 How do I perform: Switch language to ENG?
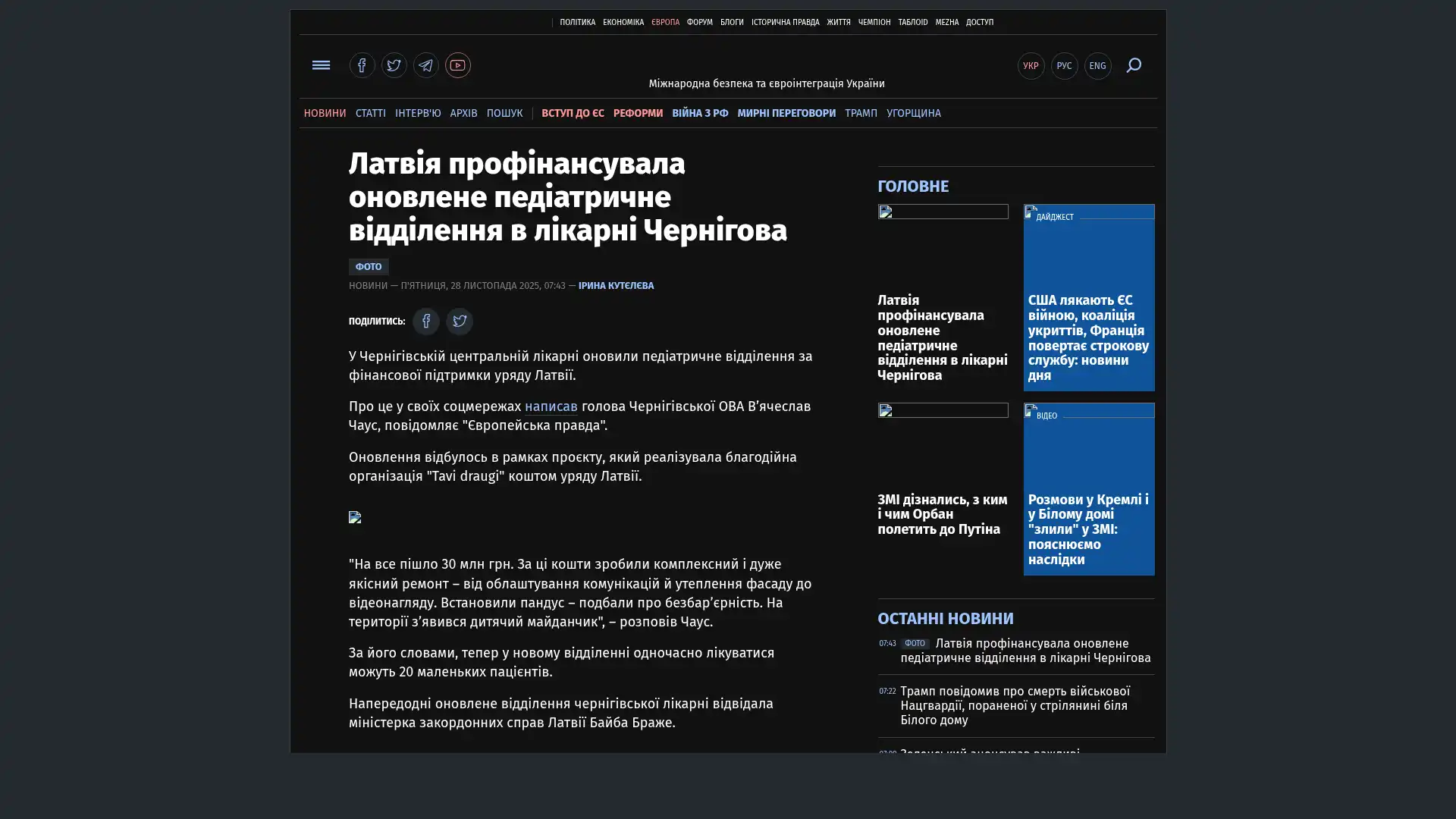tap(1097, 66)
